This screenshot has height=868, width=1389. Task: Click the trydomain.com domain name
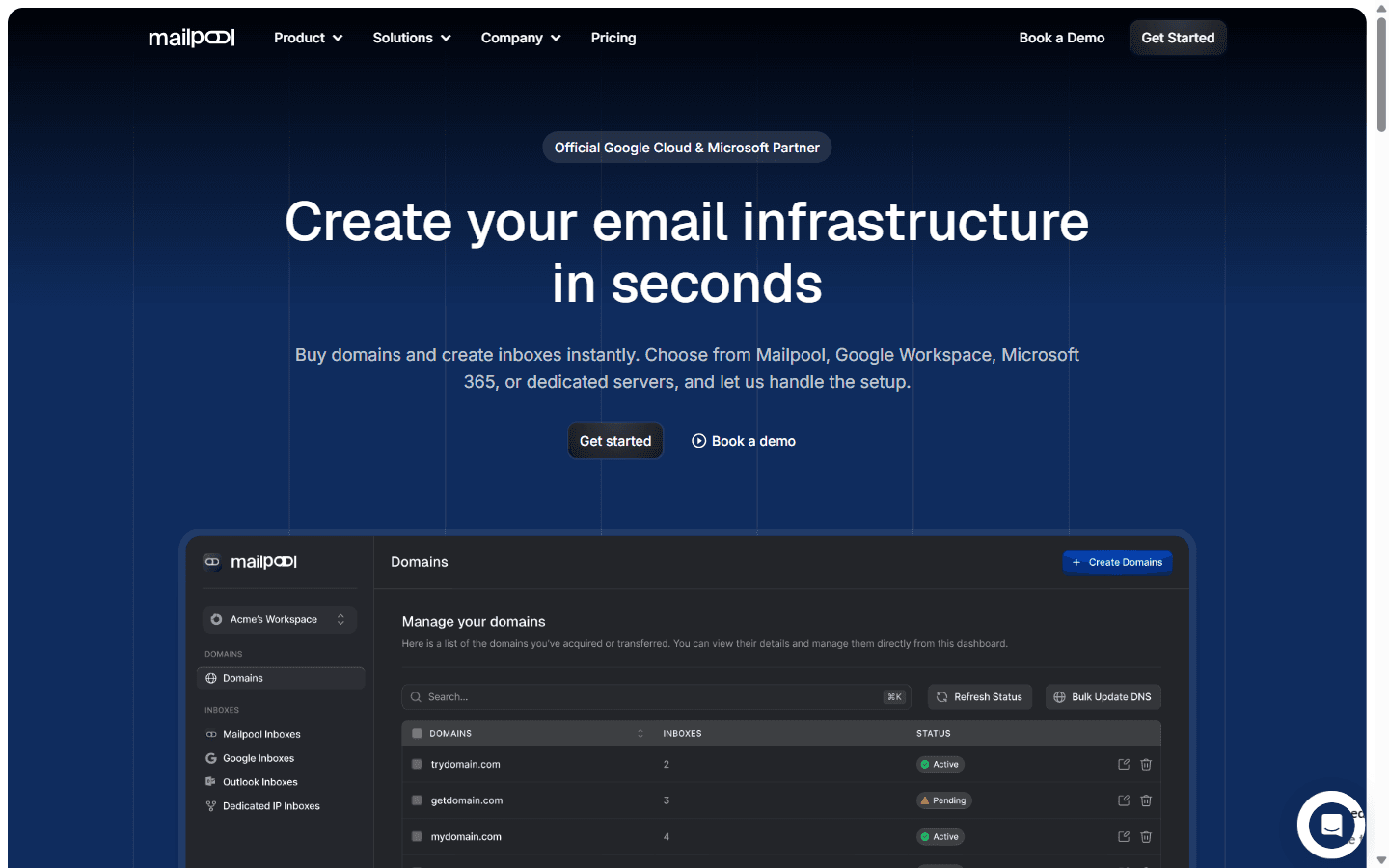point(466,764)
